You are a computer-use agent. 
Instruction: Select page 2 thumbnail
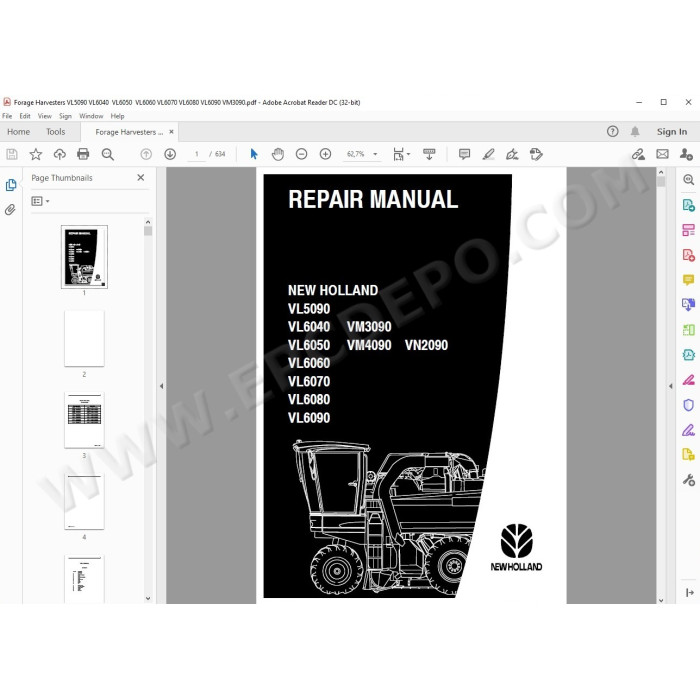click(84, 339)
